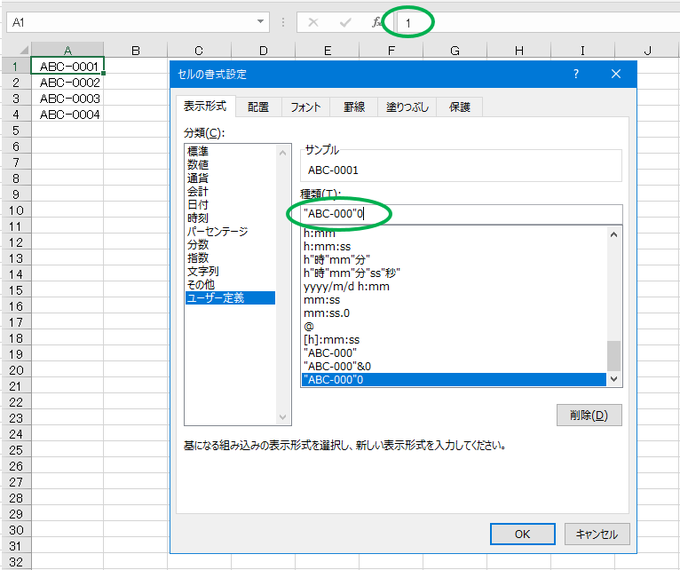
Task: Select the "ABC-000"0 format entry
Action: click(454, 380)
